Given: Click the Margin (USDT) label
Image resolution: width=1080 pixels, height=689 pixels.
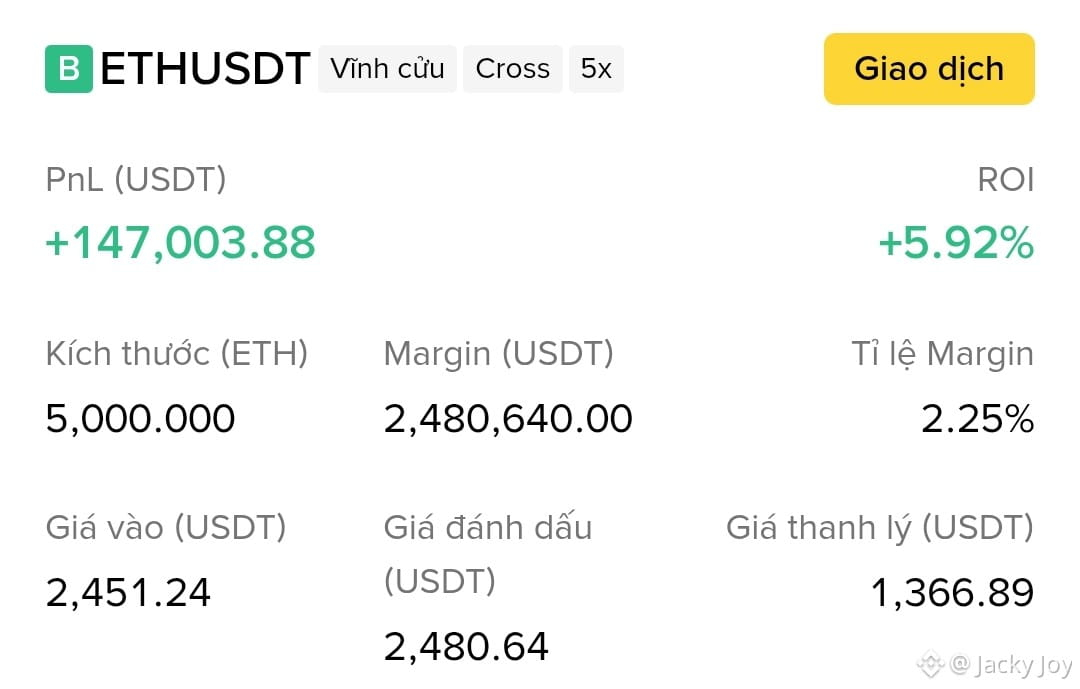Looking at the screenshot, I should (x=499, y=354).
